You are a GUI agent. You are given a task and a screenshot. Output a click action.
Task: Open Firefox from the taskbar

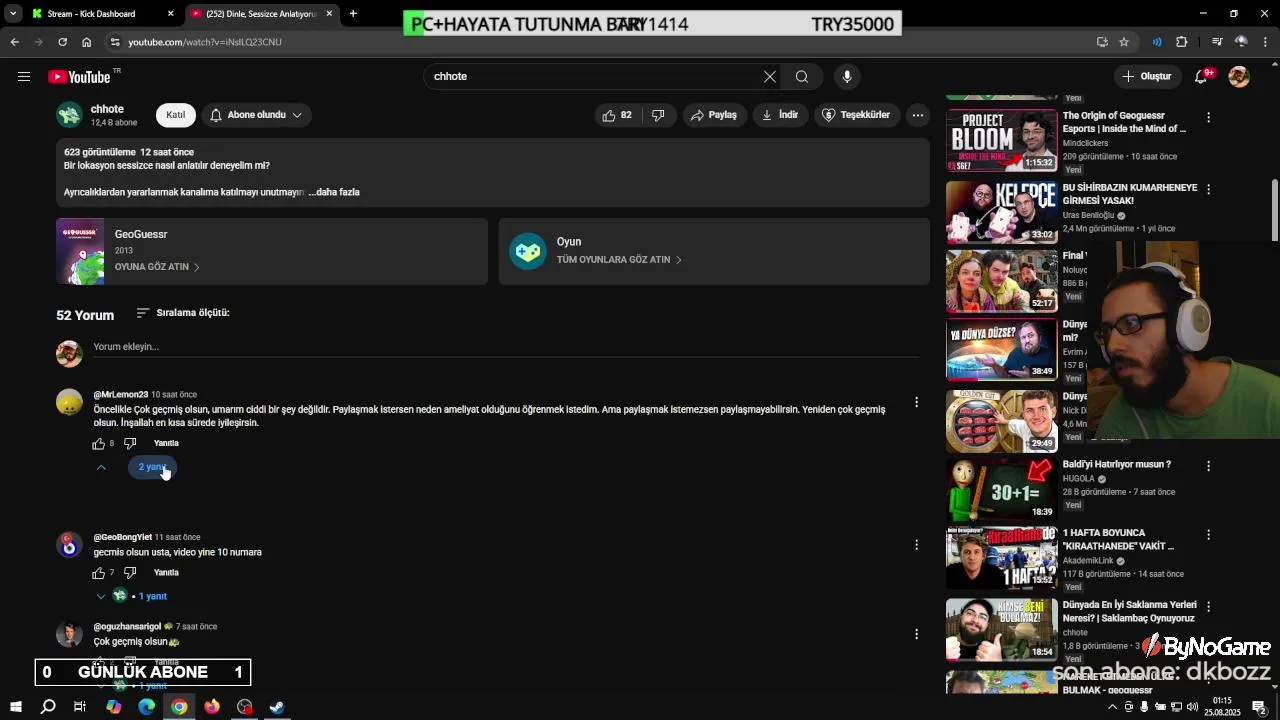[212, 707]
